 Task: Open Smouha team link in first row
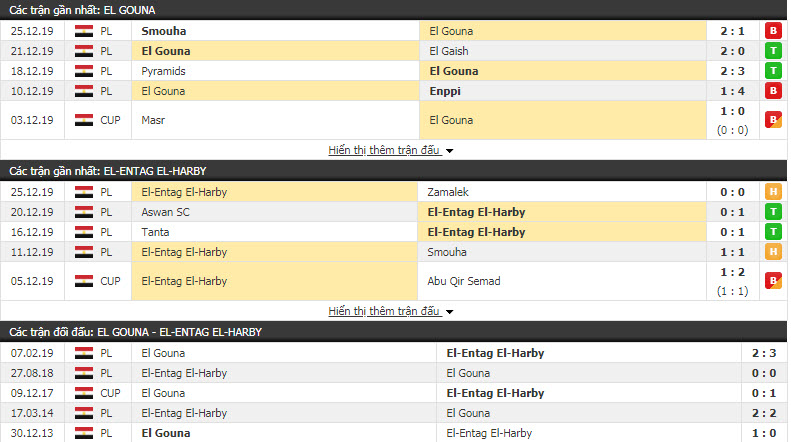point(163,31)
